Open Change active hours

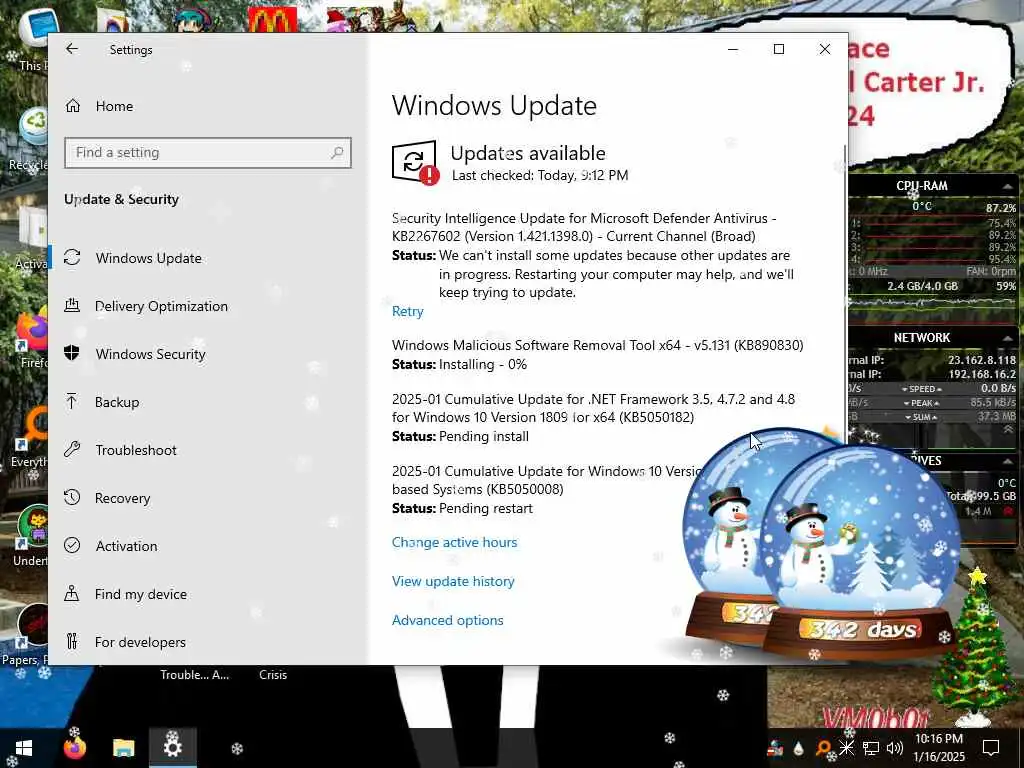(x=455, y=542)
